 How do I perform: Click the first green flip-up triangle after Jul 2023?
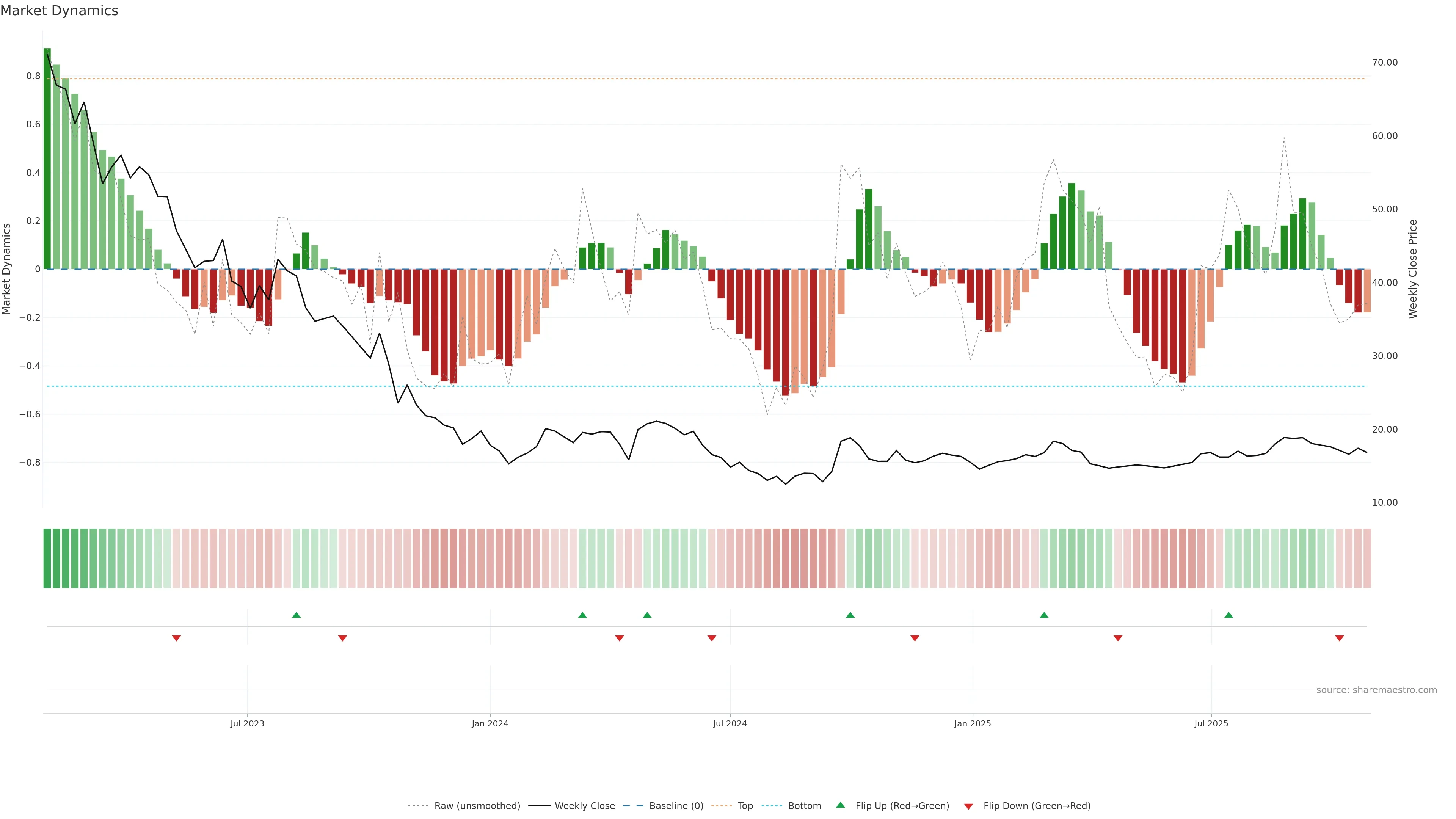pos(296,615)
